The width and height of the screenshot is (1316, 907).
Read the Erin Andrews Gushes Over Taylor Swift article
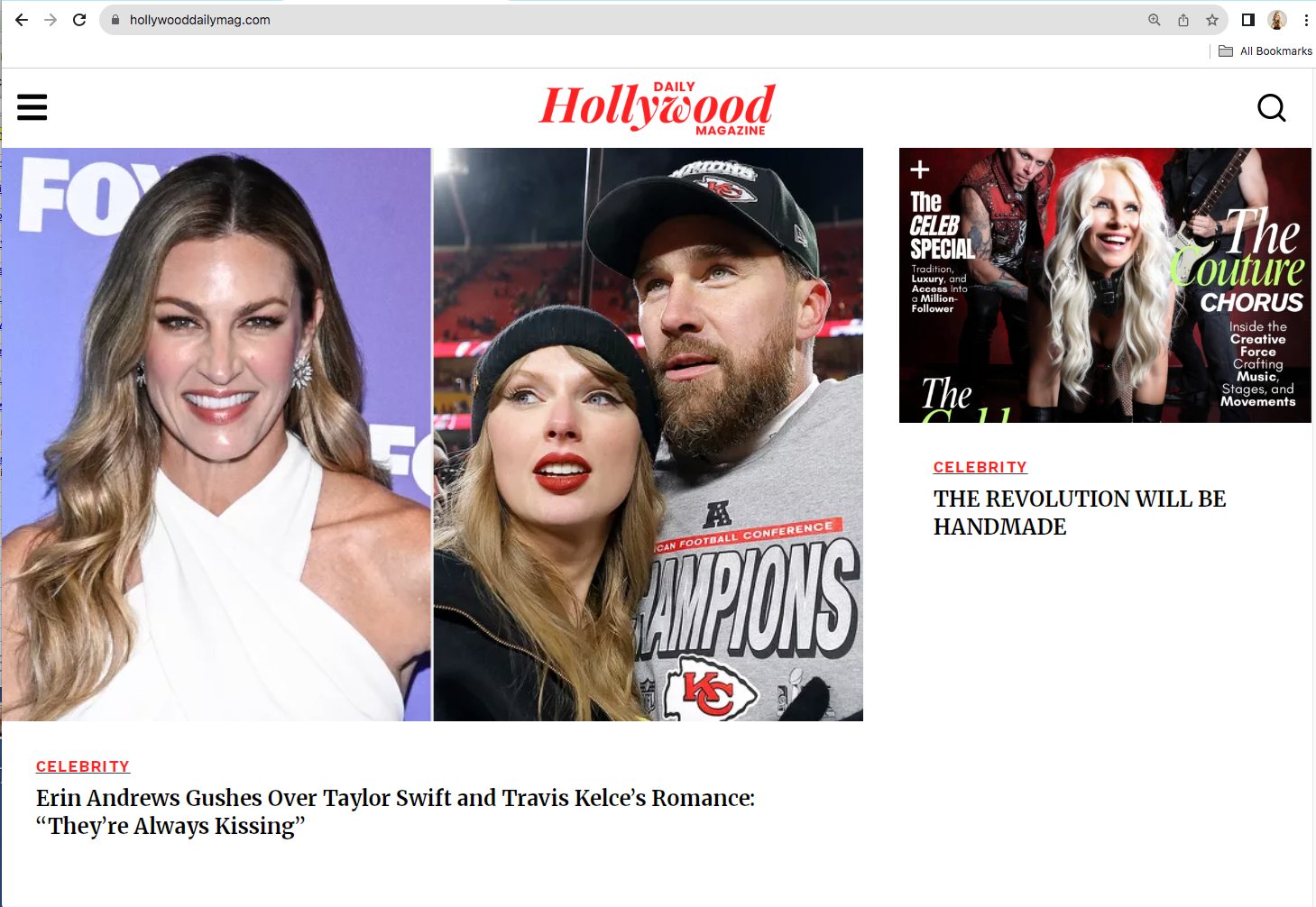[395, 811]
